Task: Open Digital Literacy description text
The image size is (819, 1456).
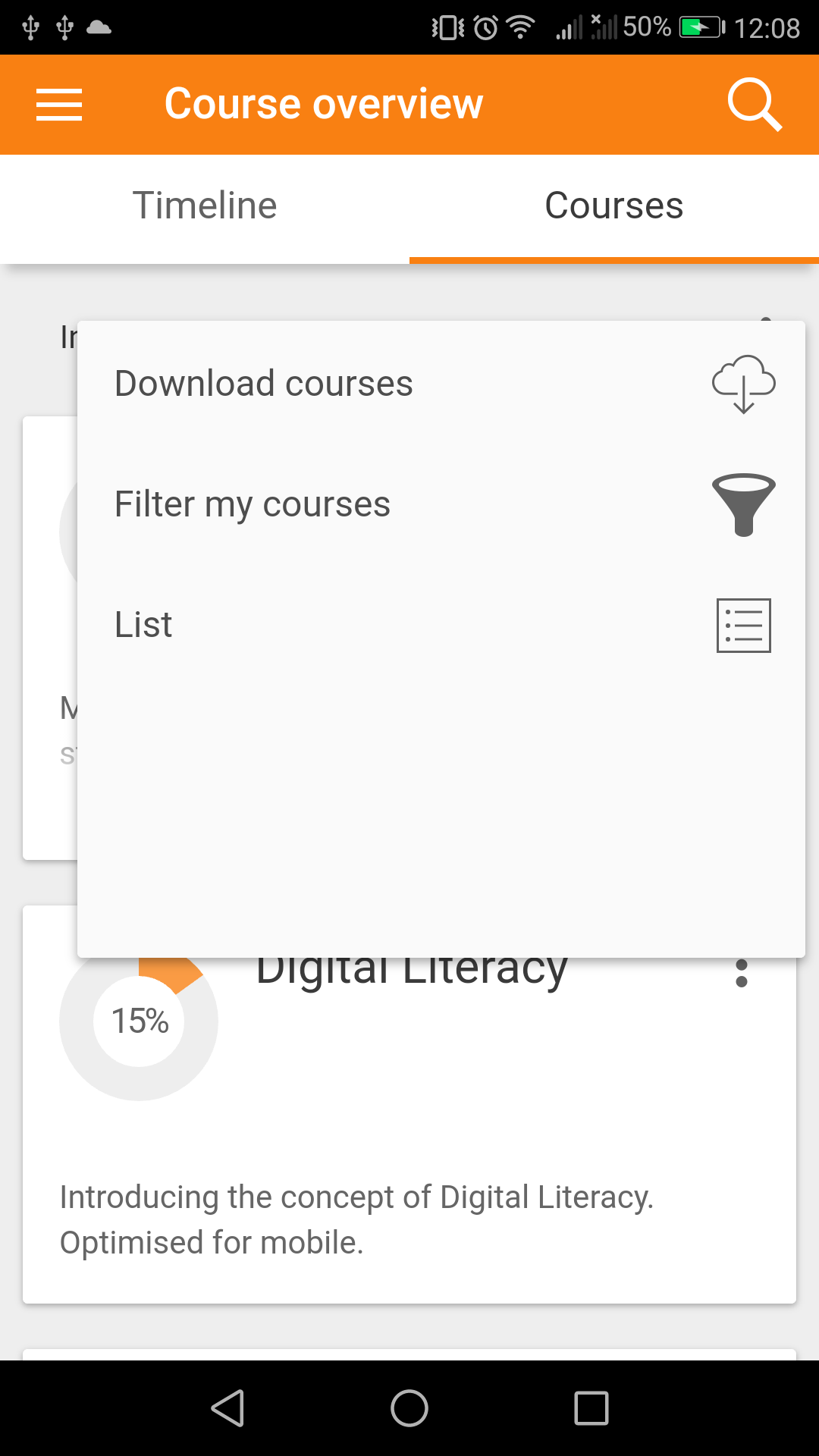Action: 356,1219
